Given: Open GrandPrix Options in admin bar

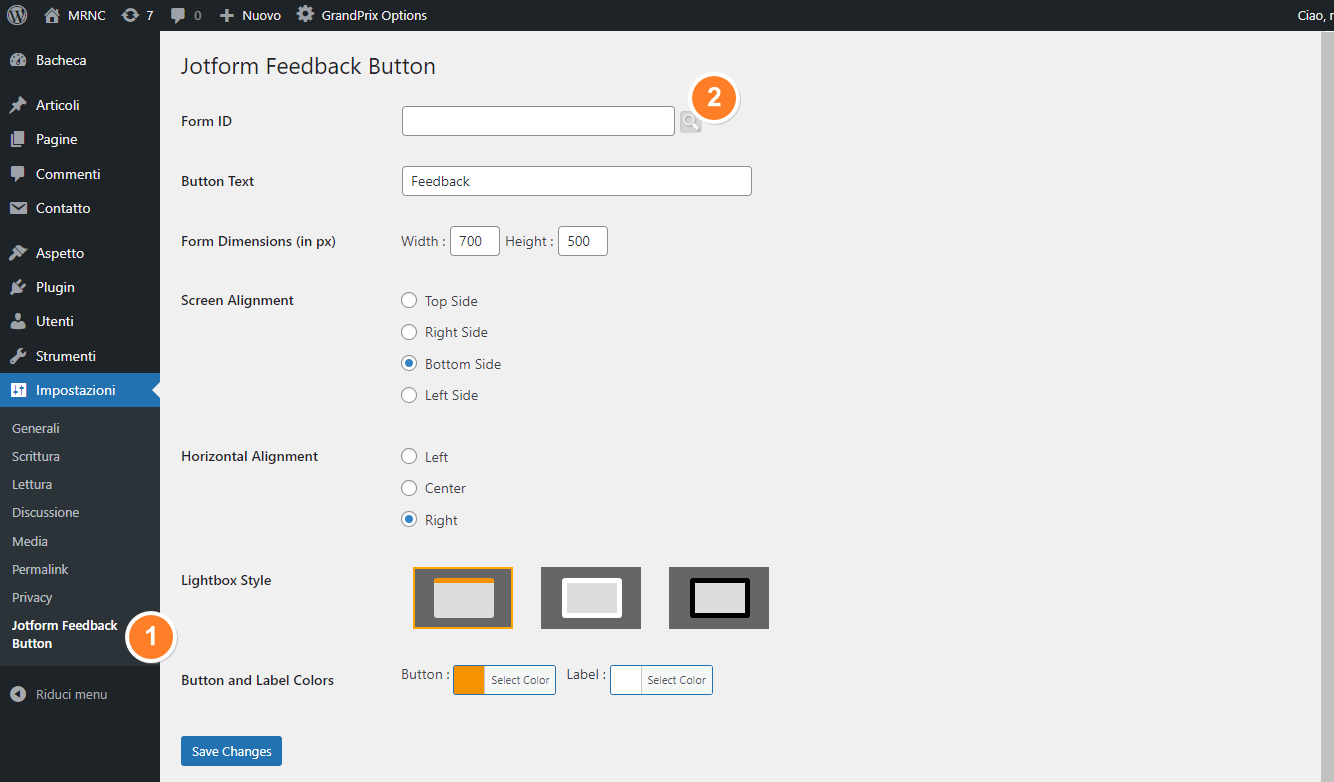Looking at the screenshot, I should [x=374, y=15].
